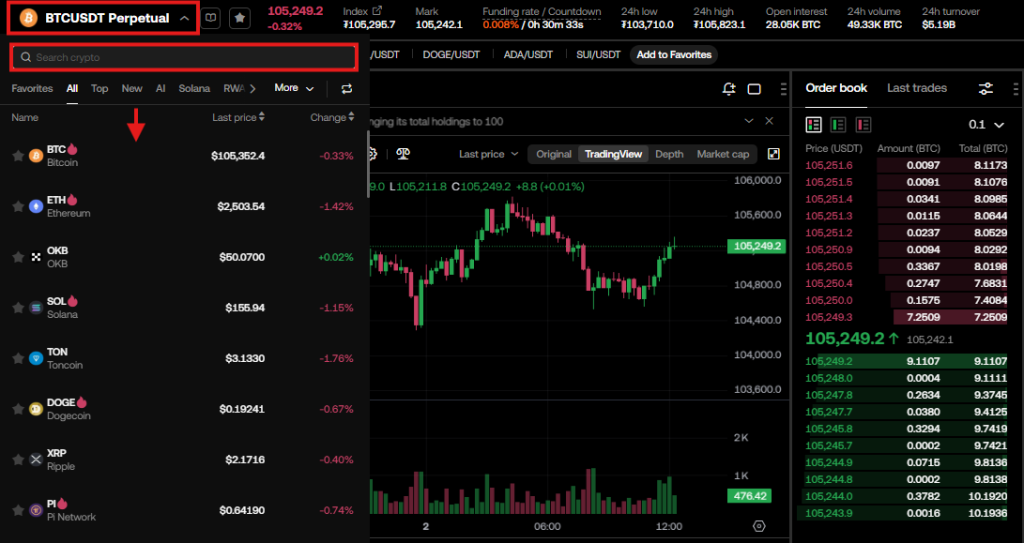Open ADA/USDT from favorites bar
This screenshot has width=1024, height=543.
click(528, 55)
